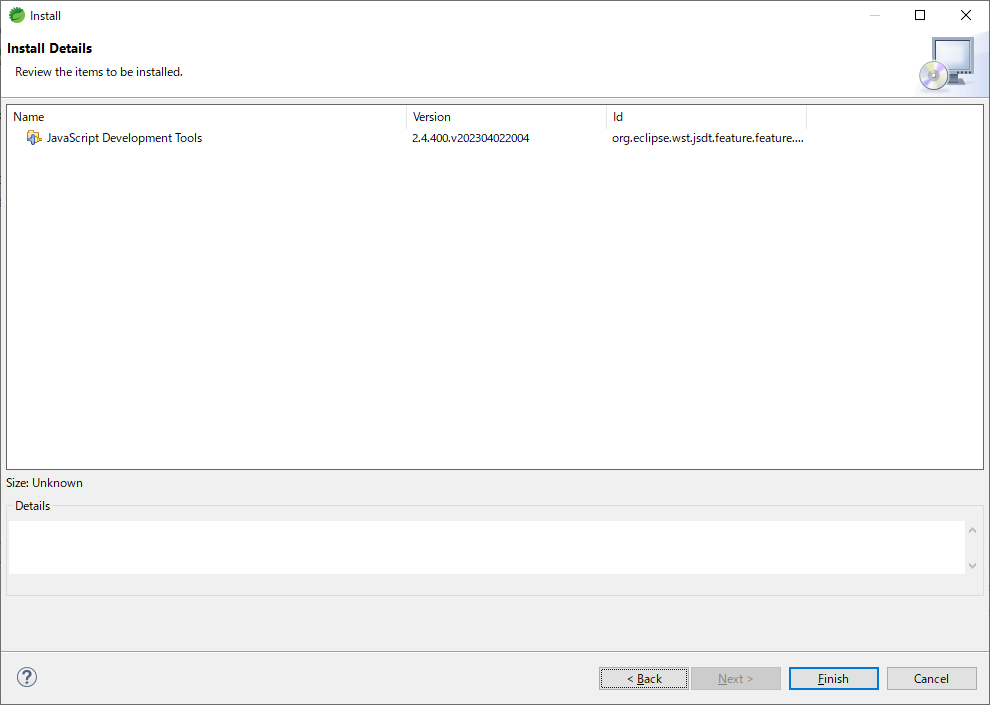The image size is (990, 705).
Task: Click Details scrollbar up arrow
Action: coord(972,530)
